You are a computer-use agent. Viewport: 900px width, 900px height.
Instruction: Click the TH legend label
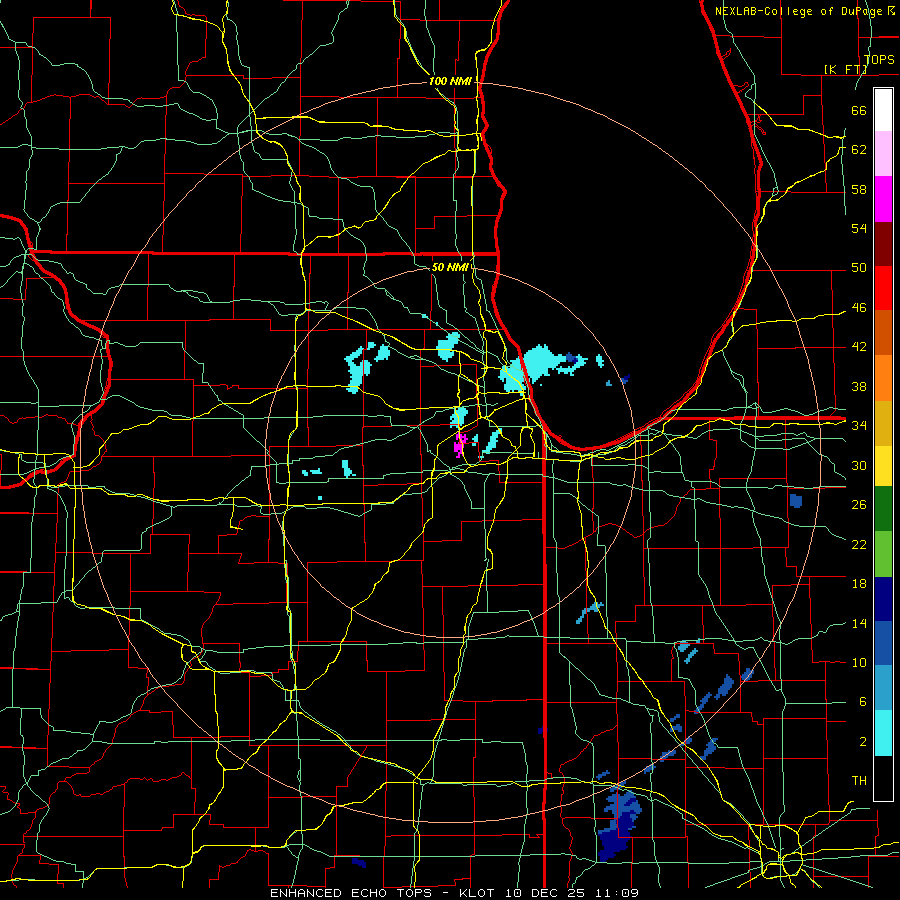tap(859, 781)
